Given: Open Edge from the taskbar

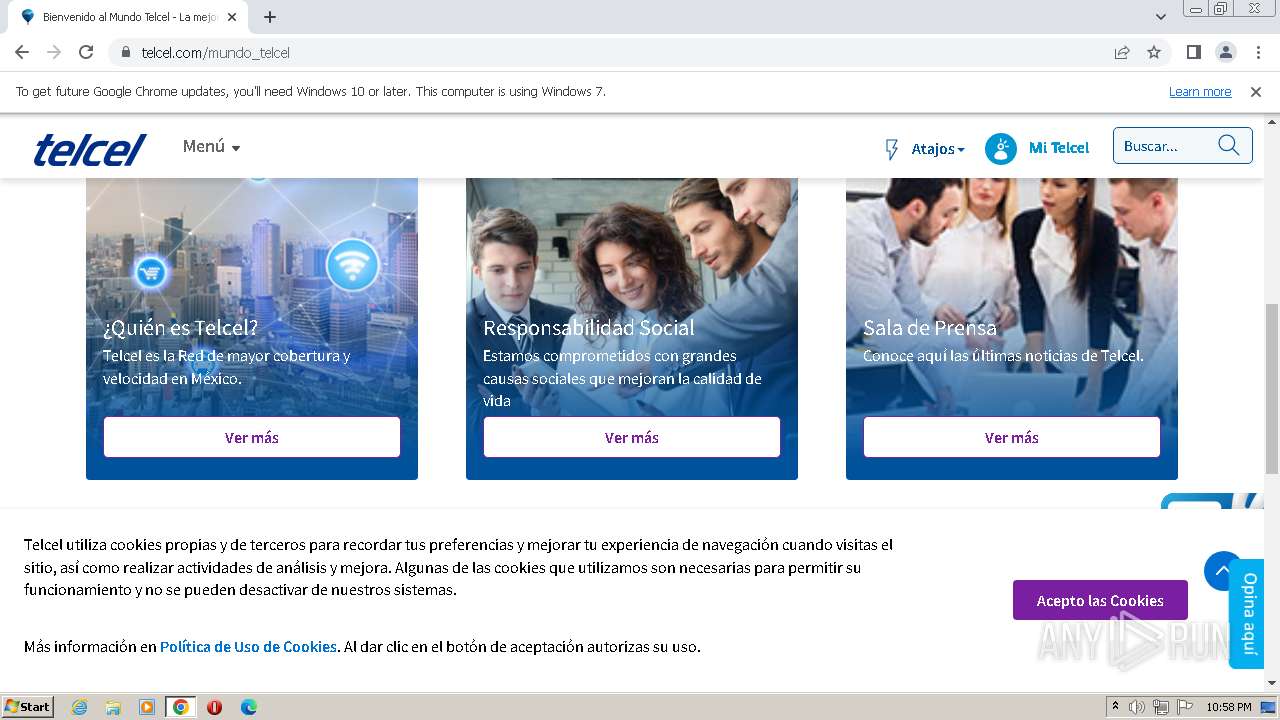Looking at the screenshot, I should (x=249, y=707).
